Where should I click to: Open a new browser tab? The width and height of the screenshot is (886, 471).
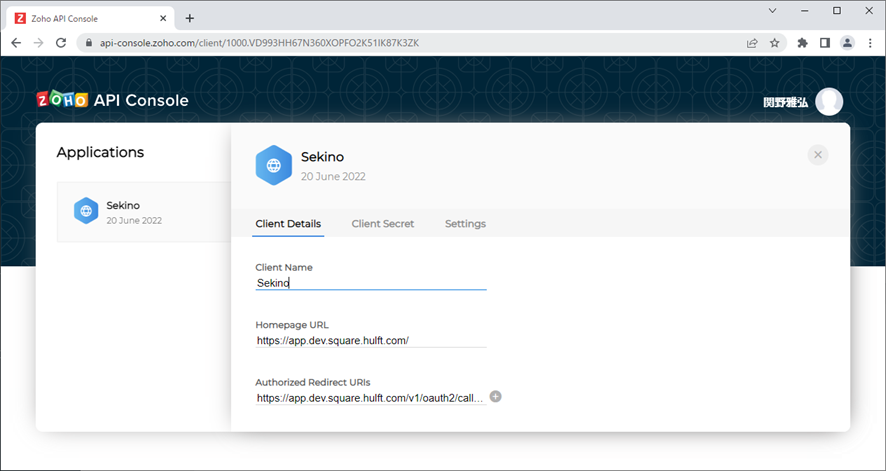190,18
